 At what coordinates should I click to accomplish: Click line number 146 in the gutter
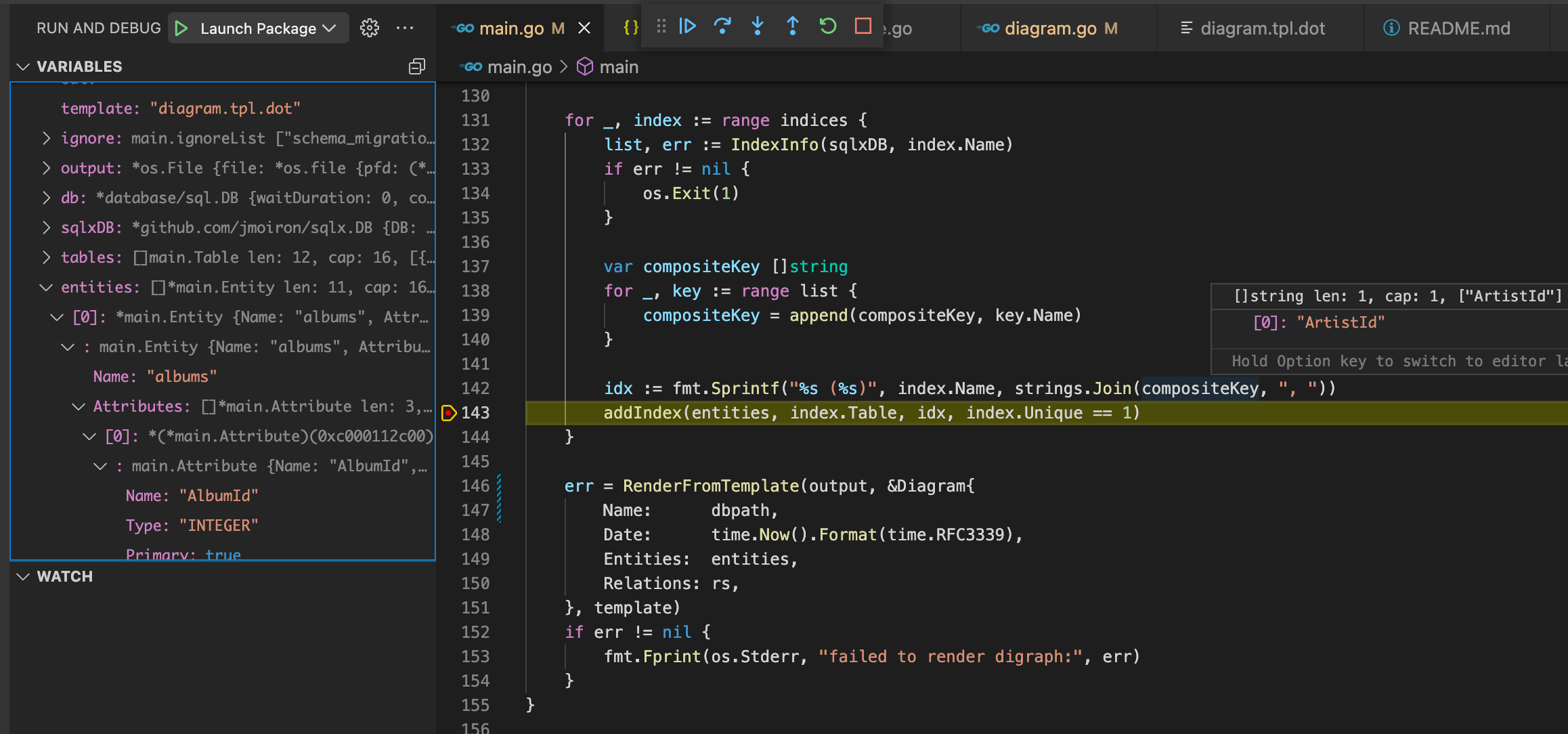click(475, 486)
